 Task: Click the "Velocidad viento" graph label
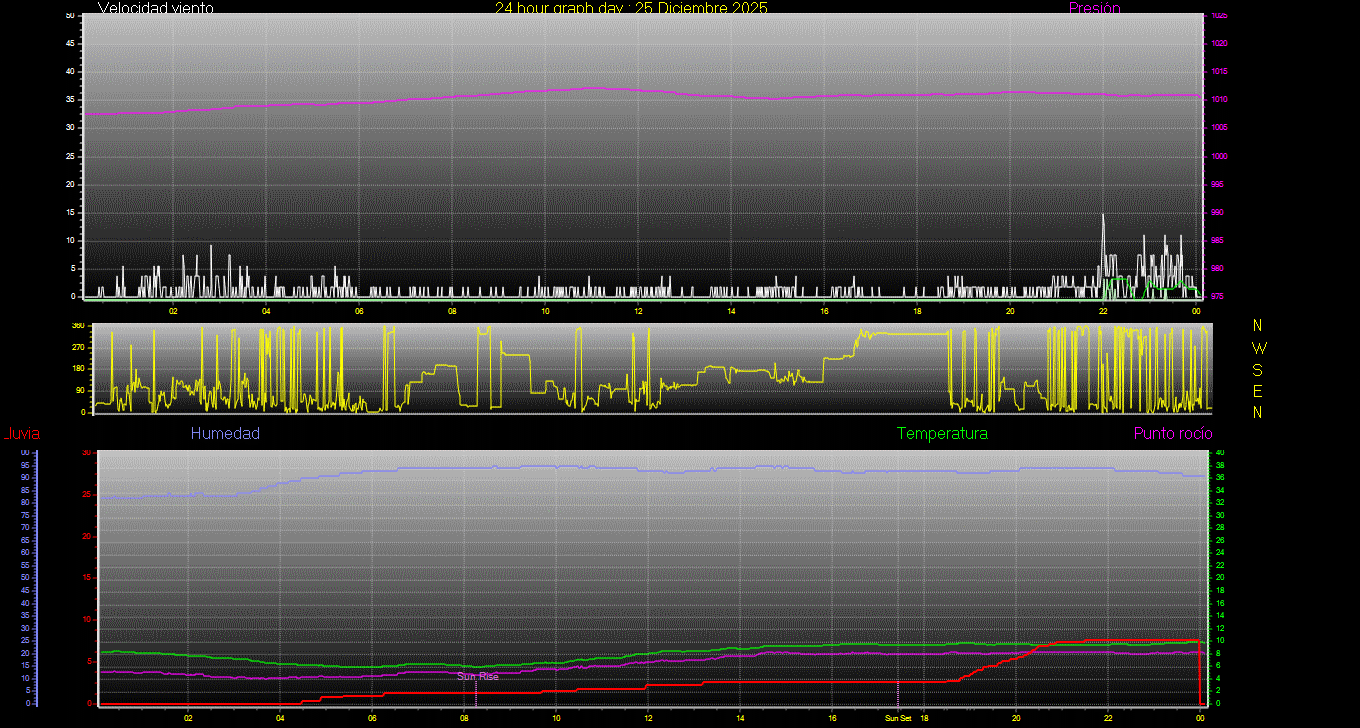coord(155,8)
